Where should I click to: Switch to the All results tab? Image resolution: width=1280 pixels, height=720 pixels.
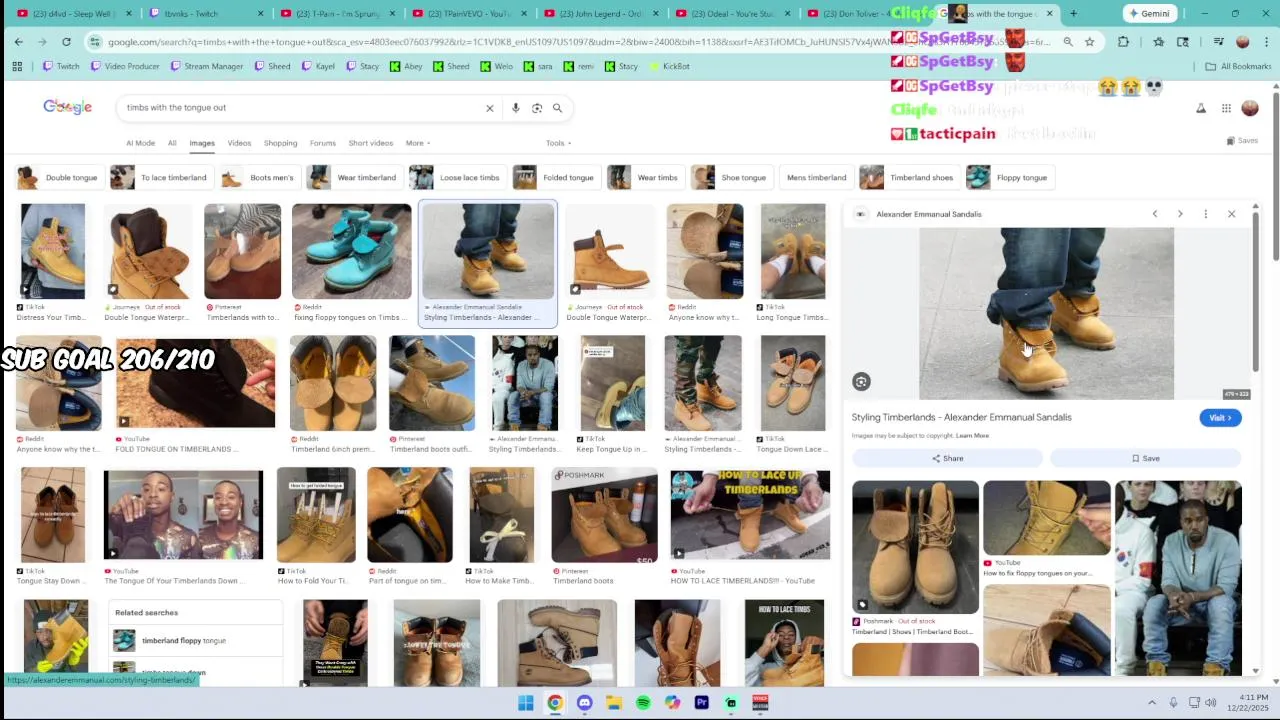click(172, 143)
